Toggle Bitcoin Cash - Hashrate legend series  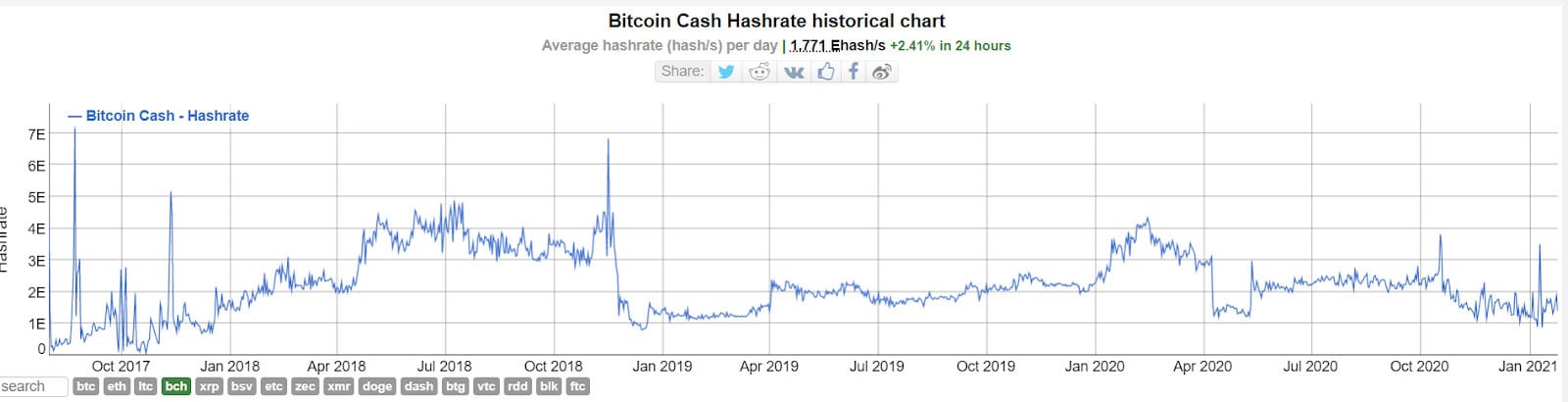158,116
